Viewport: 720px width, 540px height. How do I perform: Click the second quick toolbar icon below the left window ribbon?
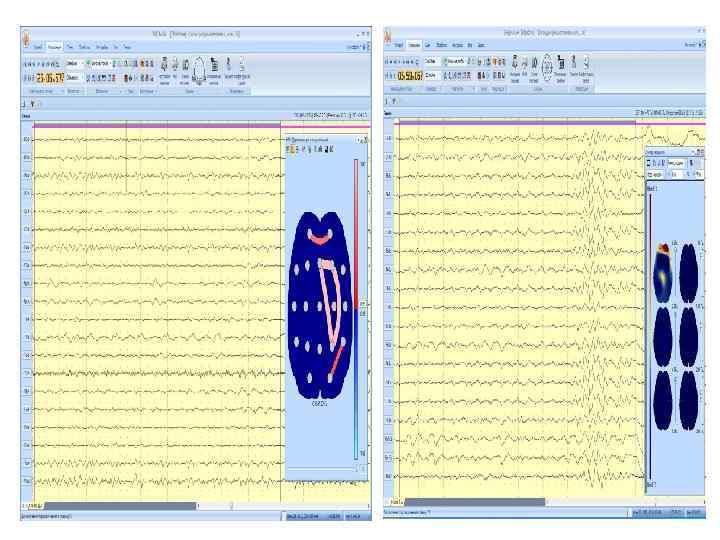pyautogui.click(x=33, y=104)
